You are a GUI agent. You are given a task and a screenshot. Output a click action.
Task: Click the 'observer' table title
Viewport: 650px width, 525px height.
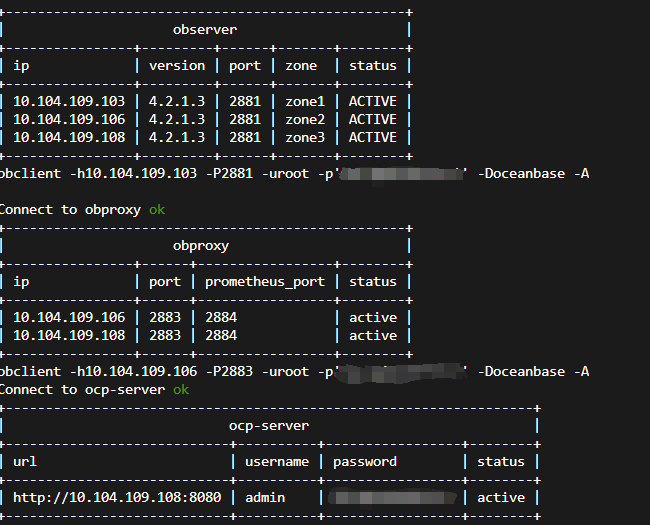click(x=205, y=30)
